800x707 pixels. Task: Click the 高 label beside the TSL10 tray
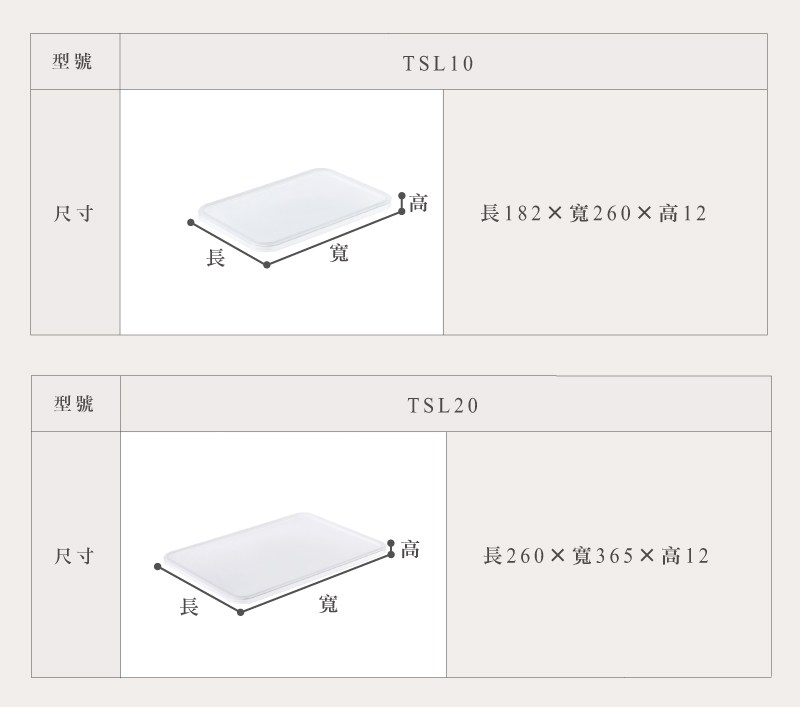(419, 203)
